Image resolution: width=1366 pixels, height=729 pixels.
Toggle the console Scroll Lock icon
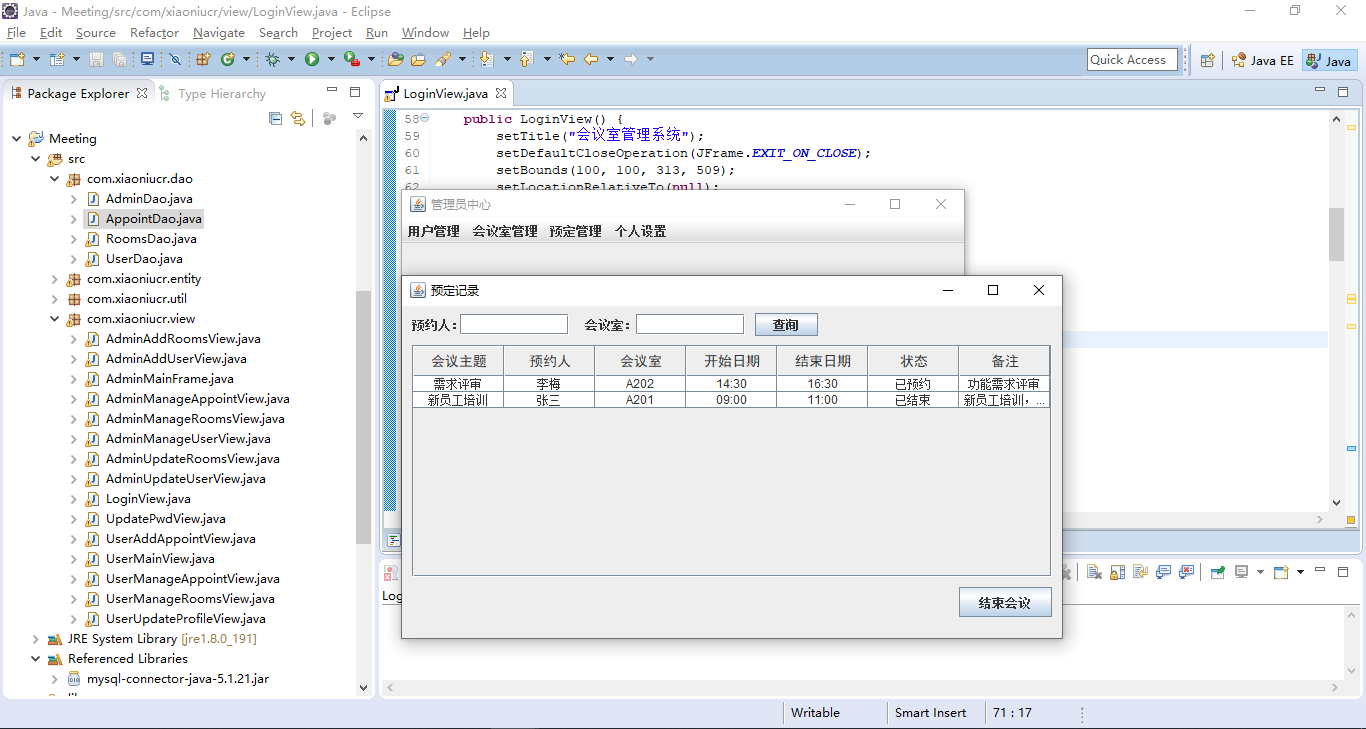tap(1117, 572)
